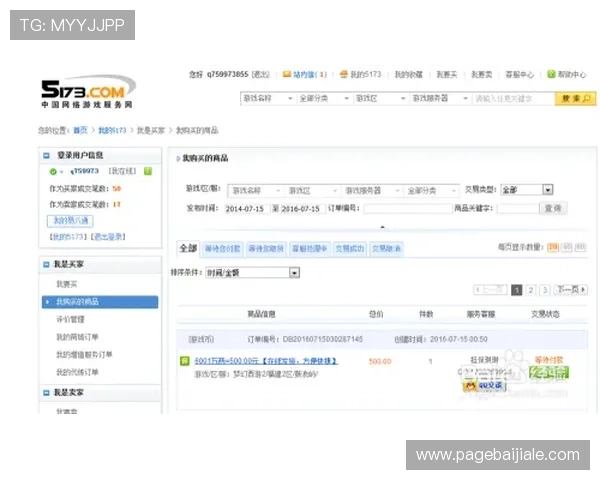
Task: Click the 查询 query button
Action: (553, 209)
